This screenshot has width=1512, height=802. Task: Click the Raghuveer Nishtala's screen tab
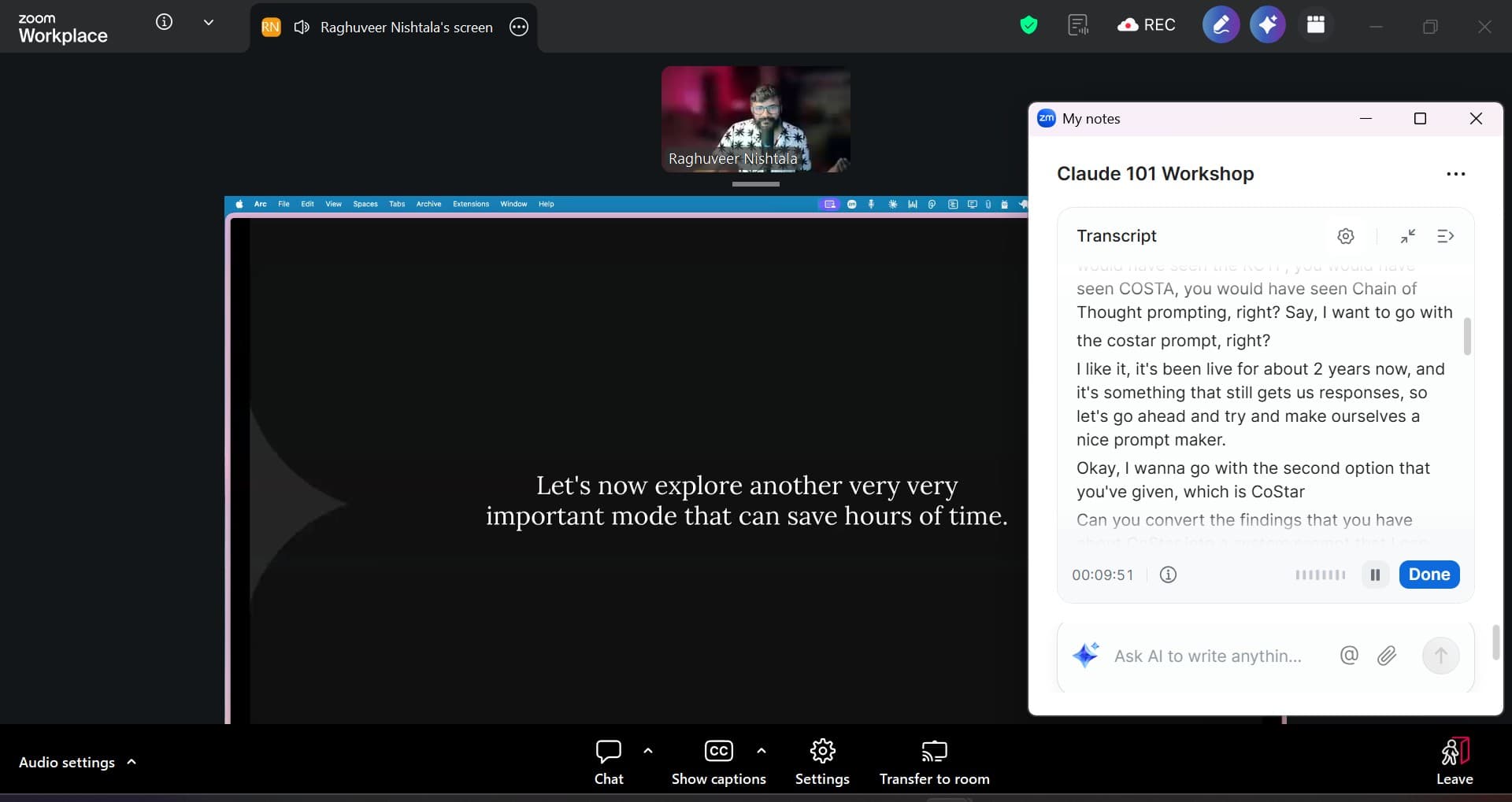pyautogui.click(x=394, y=28)
